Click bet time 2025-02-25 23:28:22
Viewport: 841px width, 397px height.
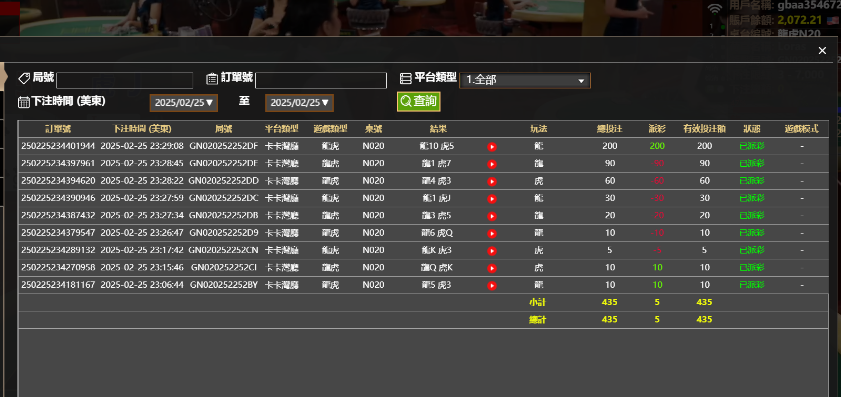[142, 181]
